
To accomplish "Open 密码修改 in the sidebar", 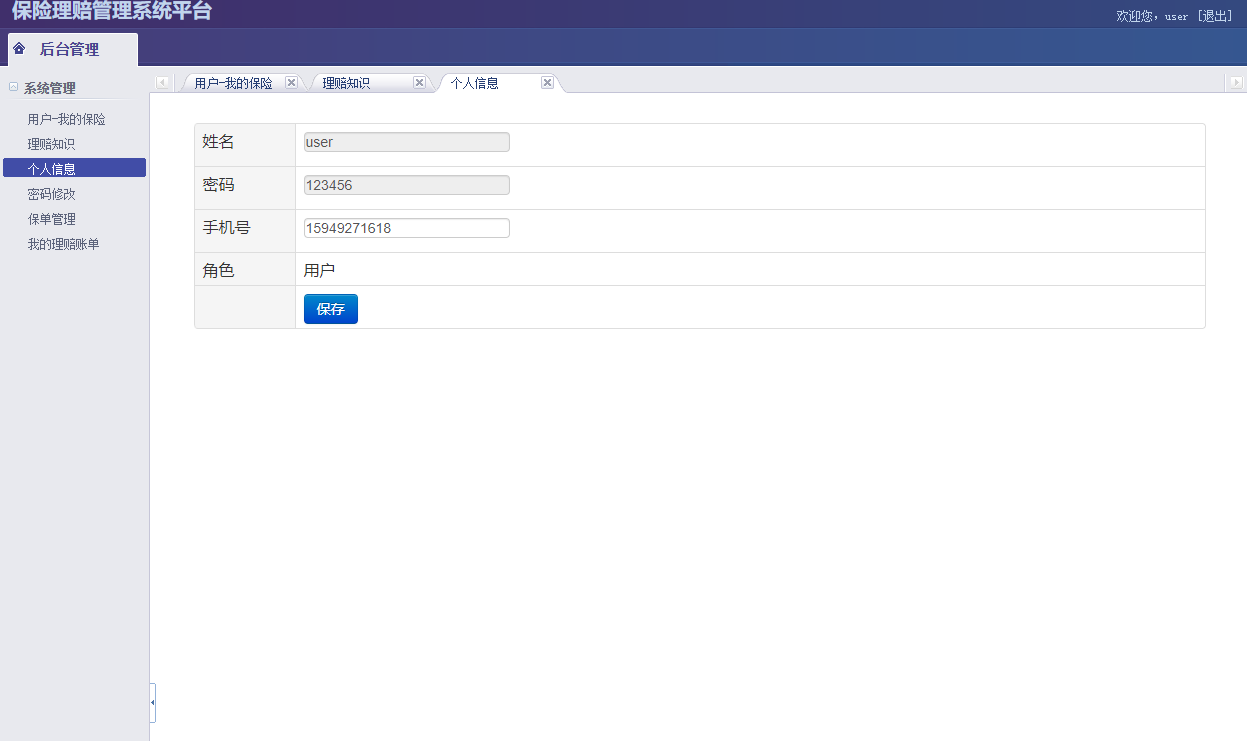I will 51,194.
